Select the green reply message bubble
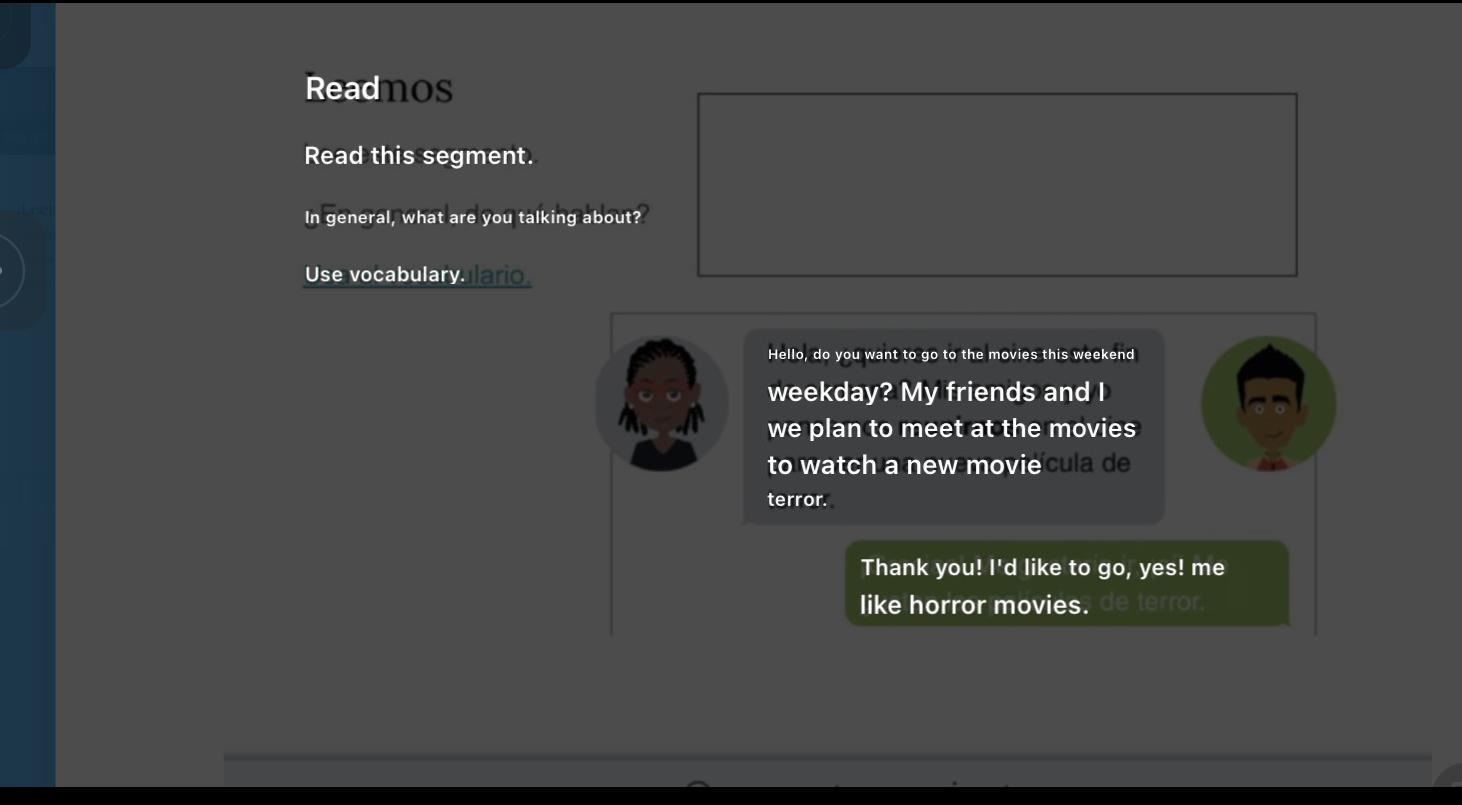 1067,584
